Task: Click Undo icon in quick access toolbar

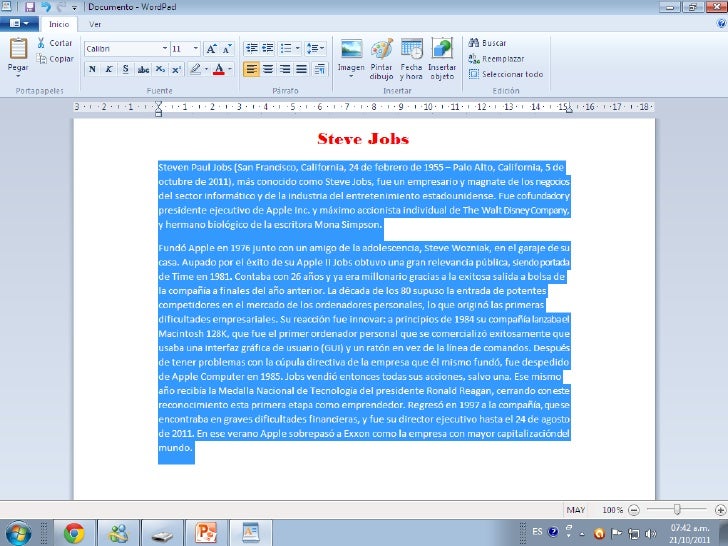Action: tap(46, 7)
